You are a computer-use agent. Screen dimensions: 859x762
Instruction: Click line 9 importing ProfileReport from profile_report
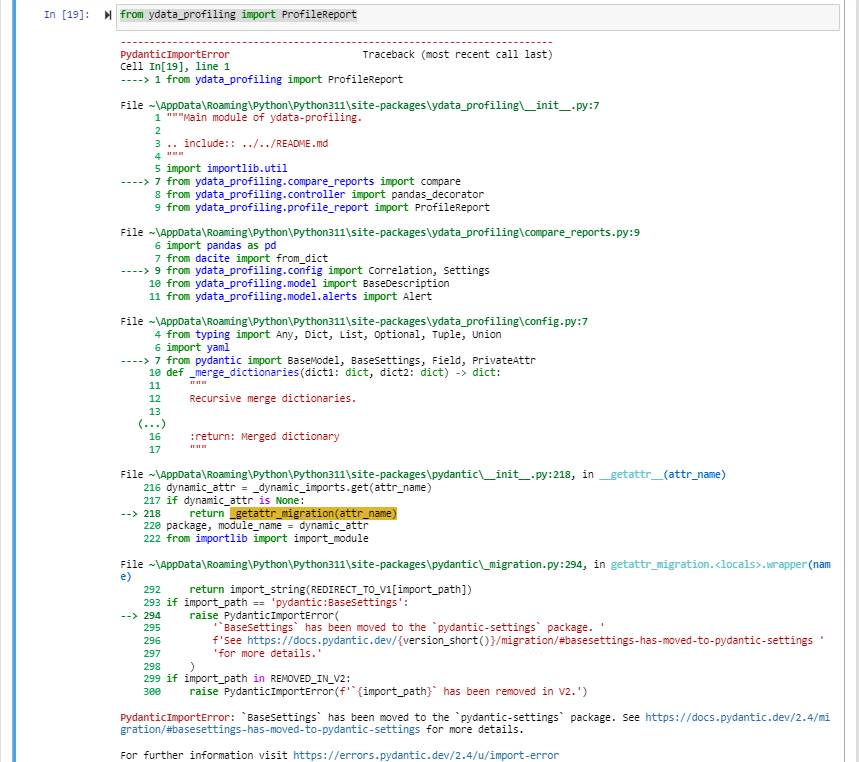[328, 208]
